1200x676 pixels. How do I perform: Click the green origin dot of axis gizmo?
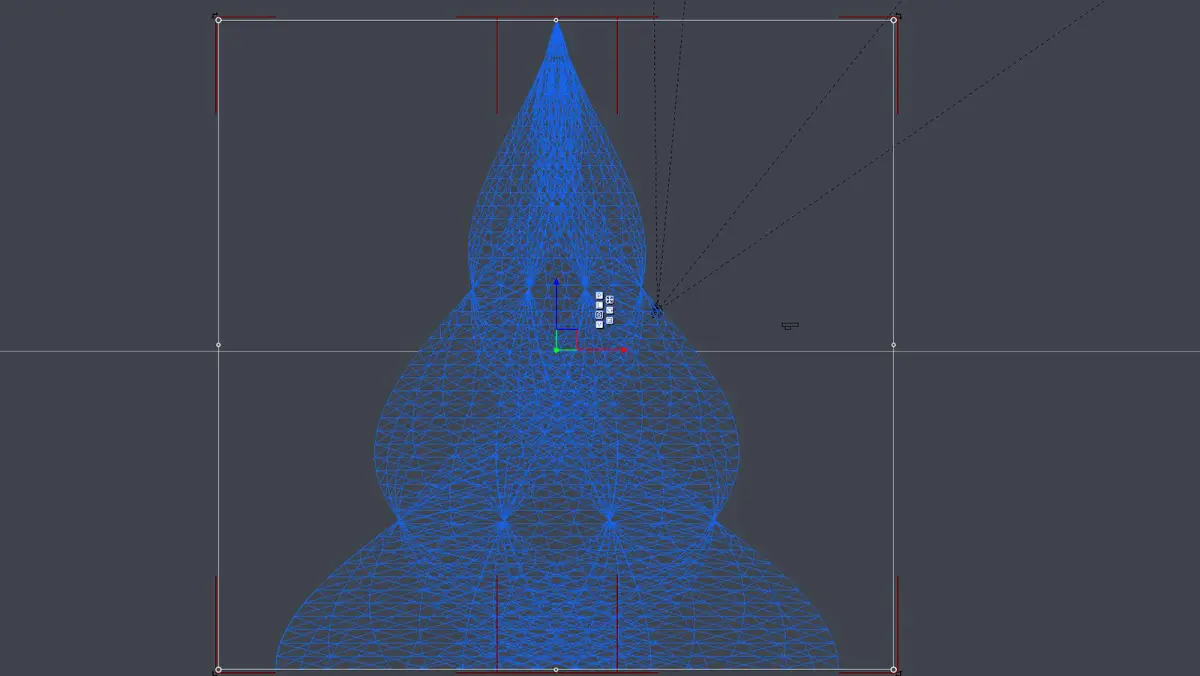[556, 350]
